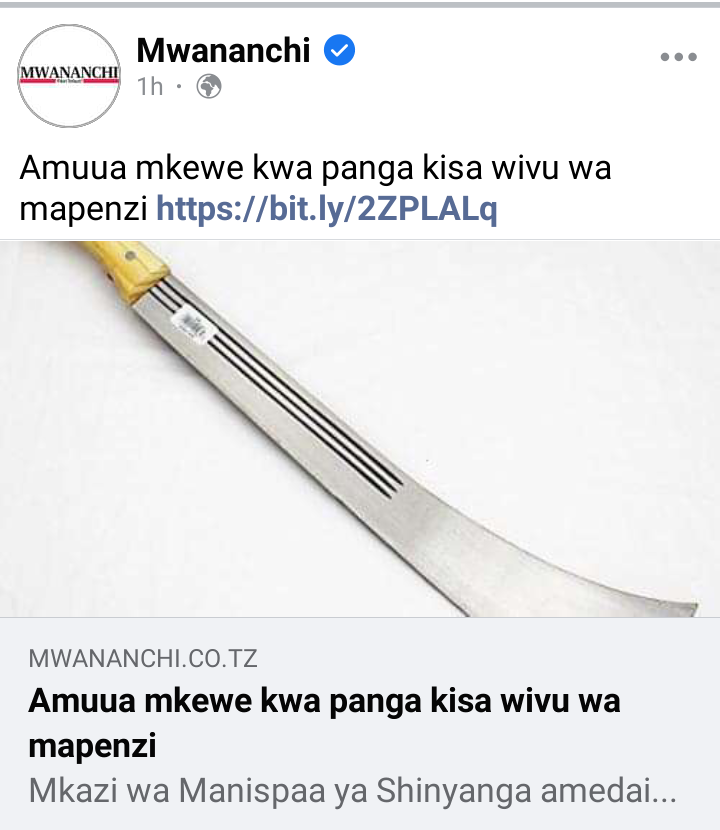Image resolution: width=720 pixels, height=830 pixels.
Task: Click the 1h post timestamp
Action: [150, 86]
